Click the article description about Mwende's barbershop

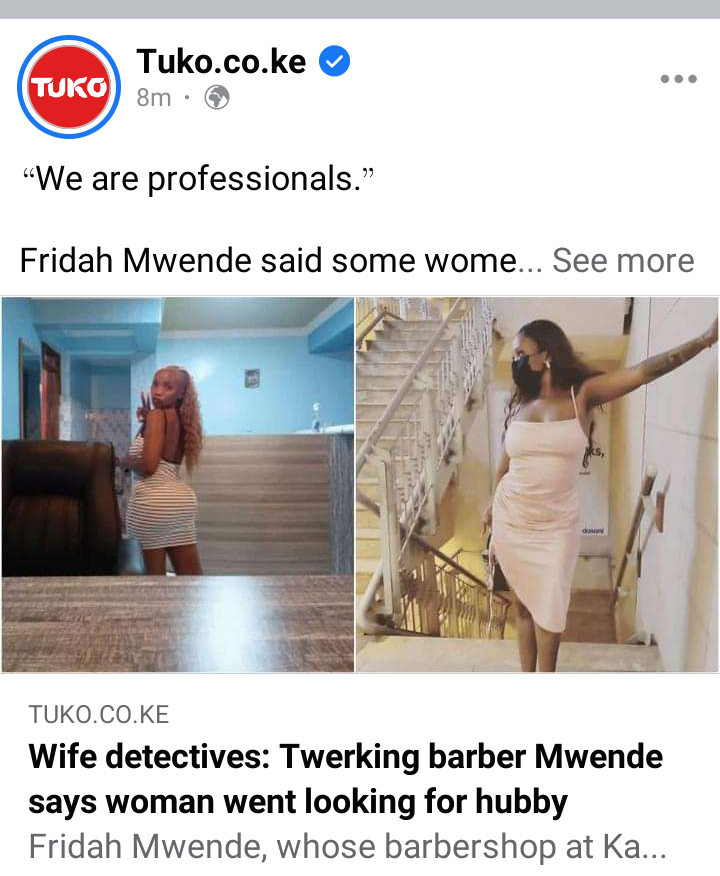347,846
